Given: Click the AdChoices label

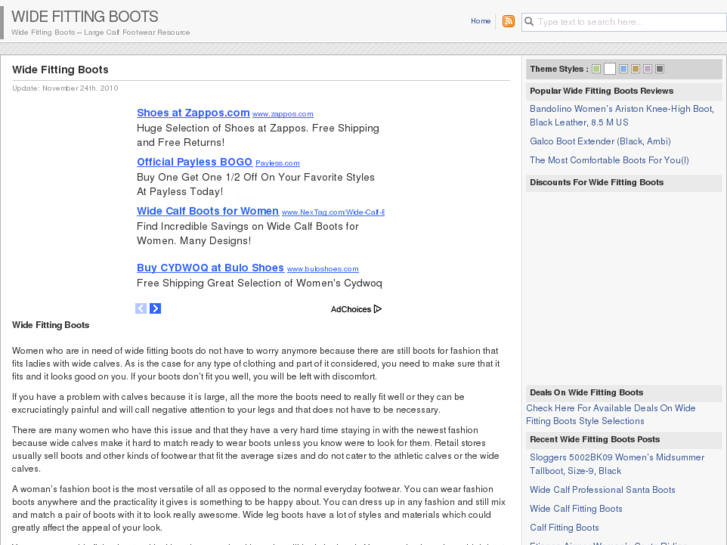Looking at the screenshot, I should pos(351,309).
